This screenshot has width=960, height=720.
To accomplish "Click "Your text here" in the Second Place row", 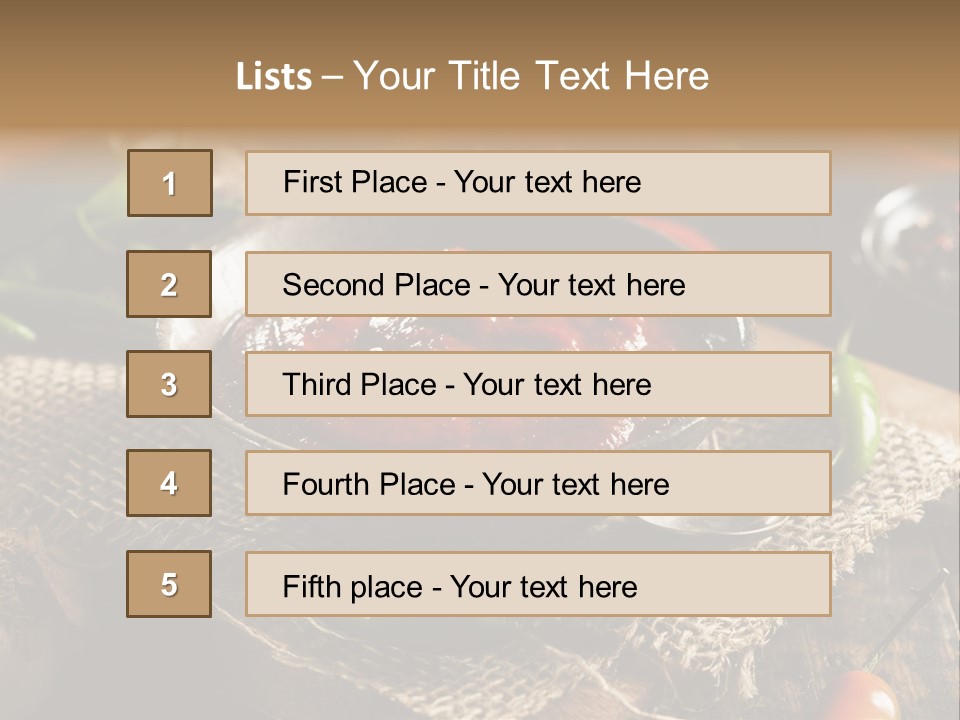I will tap(591, 285).
